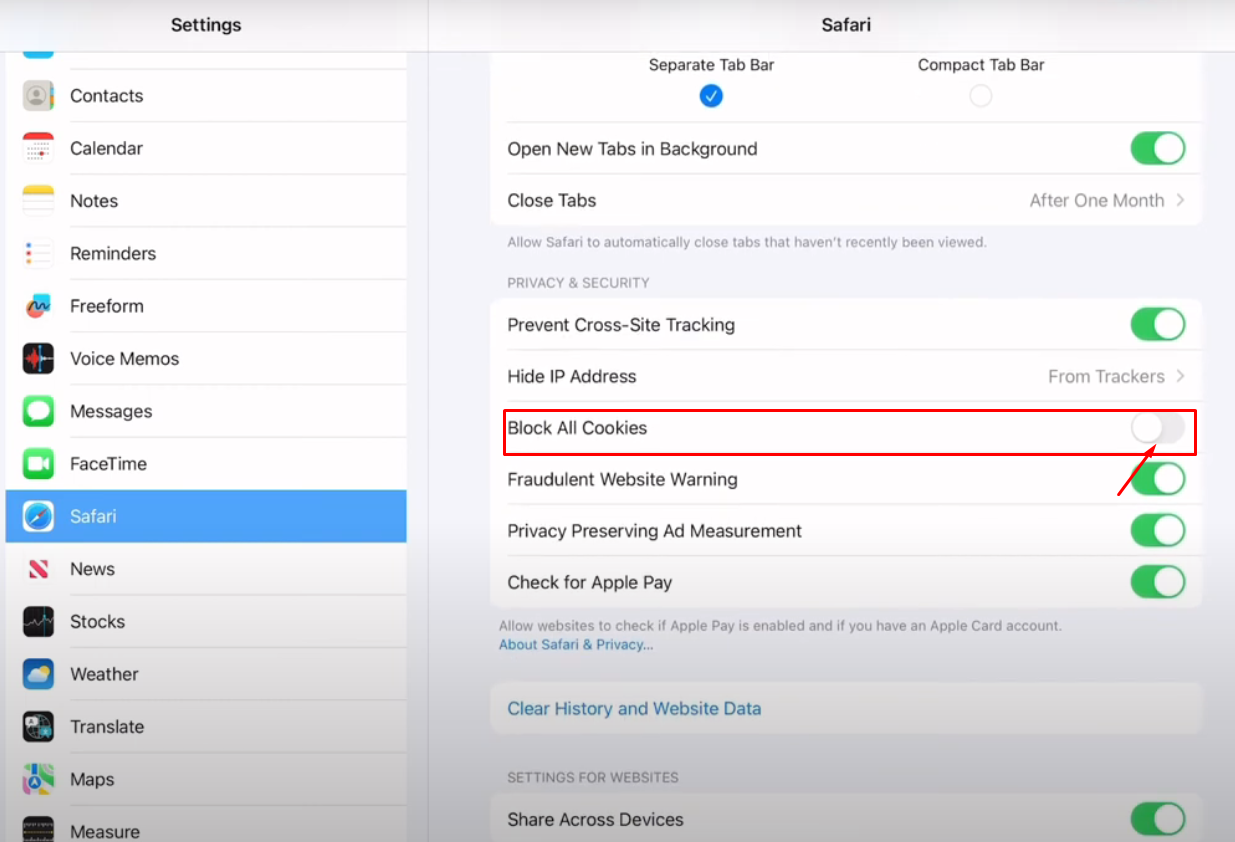Screen dimensions: 1235x842
Task: Enable the Block All Cookies switch
Action: pos(1158,428)
